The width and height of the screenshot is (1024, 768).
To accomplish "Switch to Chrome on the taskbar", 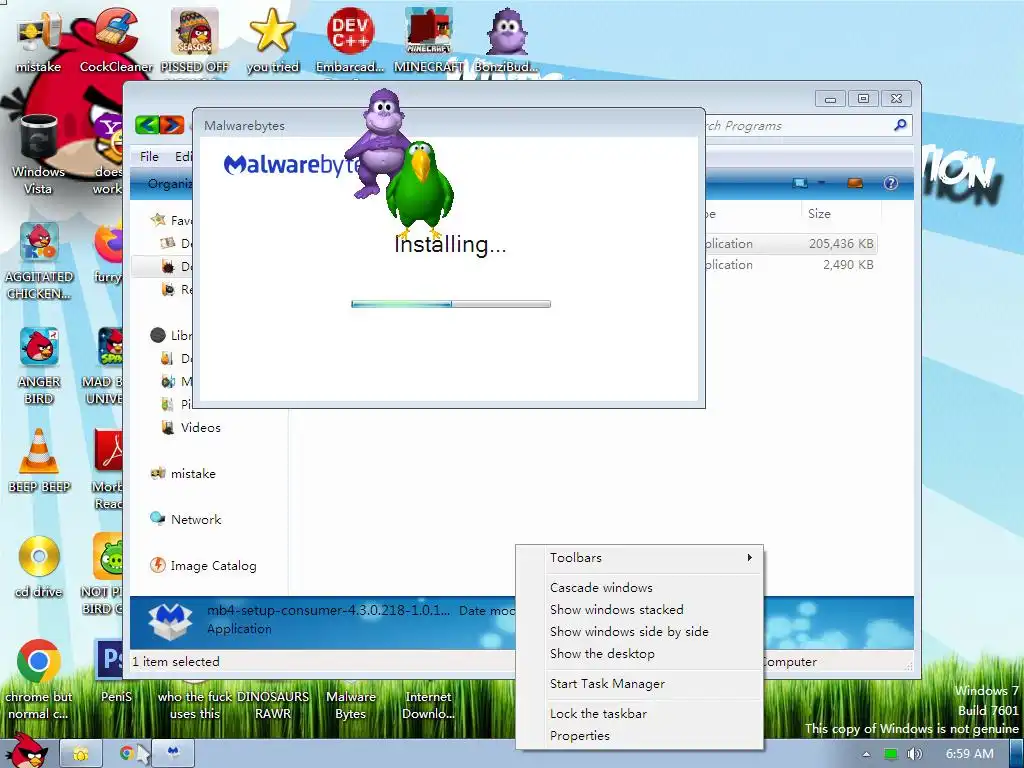I will tap(127, 754).
